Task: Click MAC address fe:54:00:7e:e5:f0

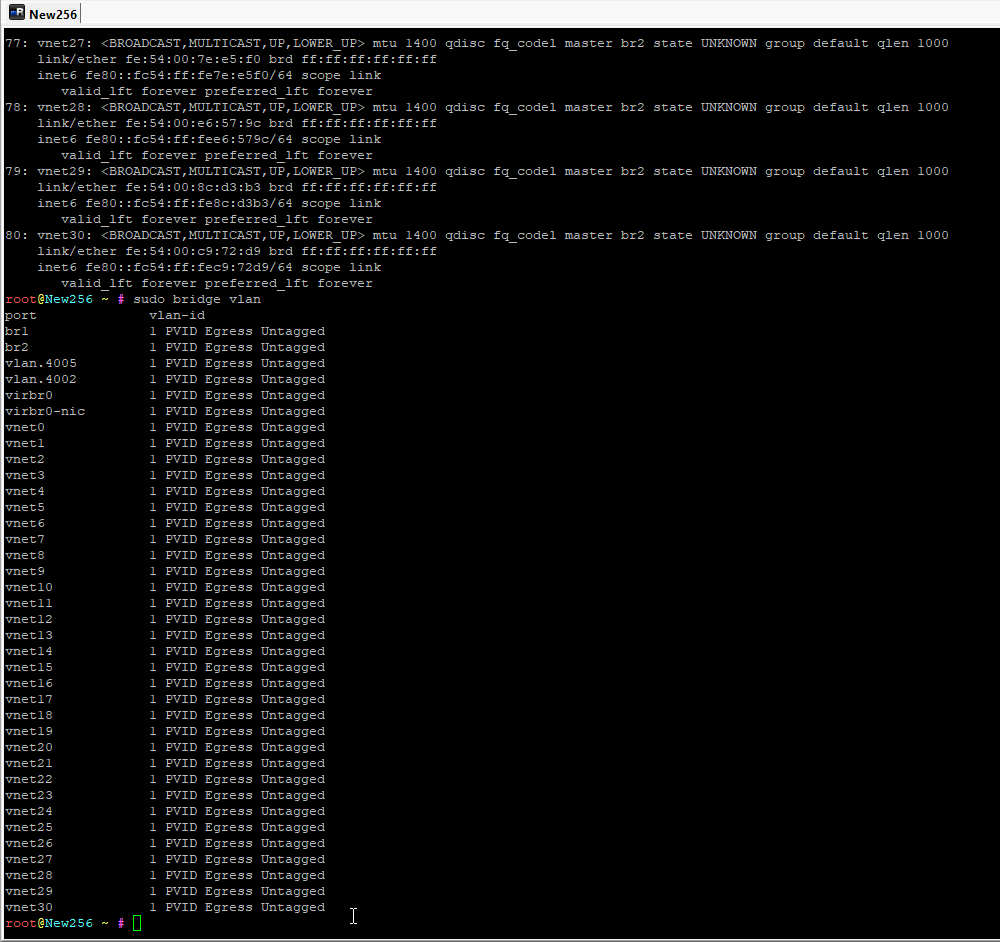Action: click(x=193, y=59)
